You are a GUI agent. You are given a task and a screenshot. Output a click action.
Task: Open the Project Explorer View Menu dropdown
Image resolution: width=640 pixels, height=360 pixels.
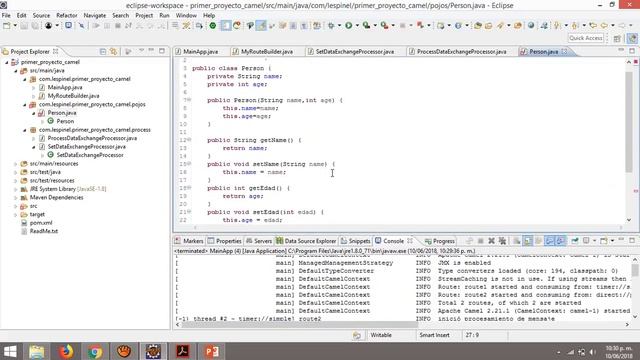click(x=141, y=51)
